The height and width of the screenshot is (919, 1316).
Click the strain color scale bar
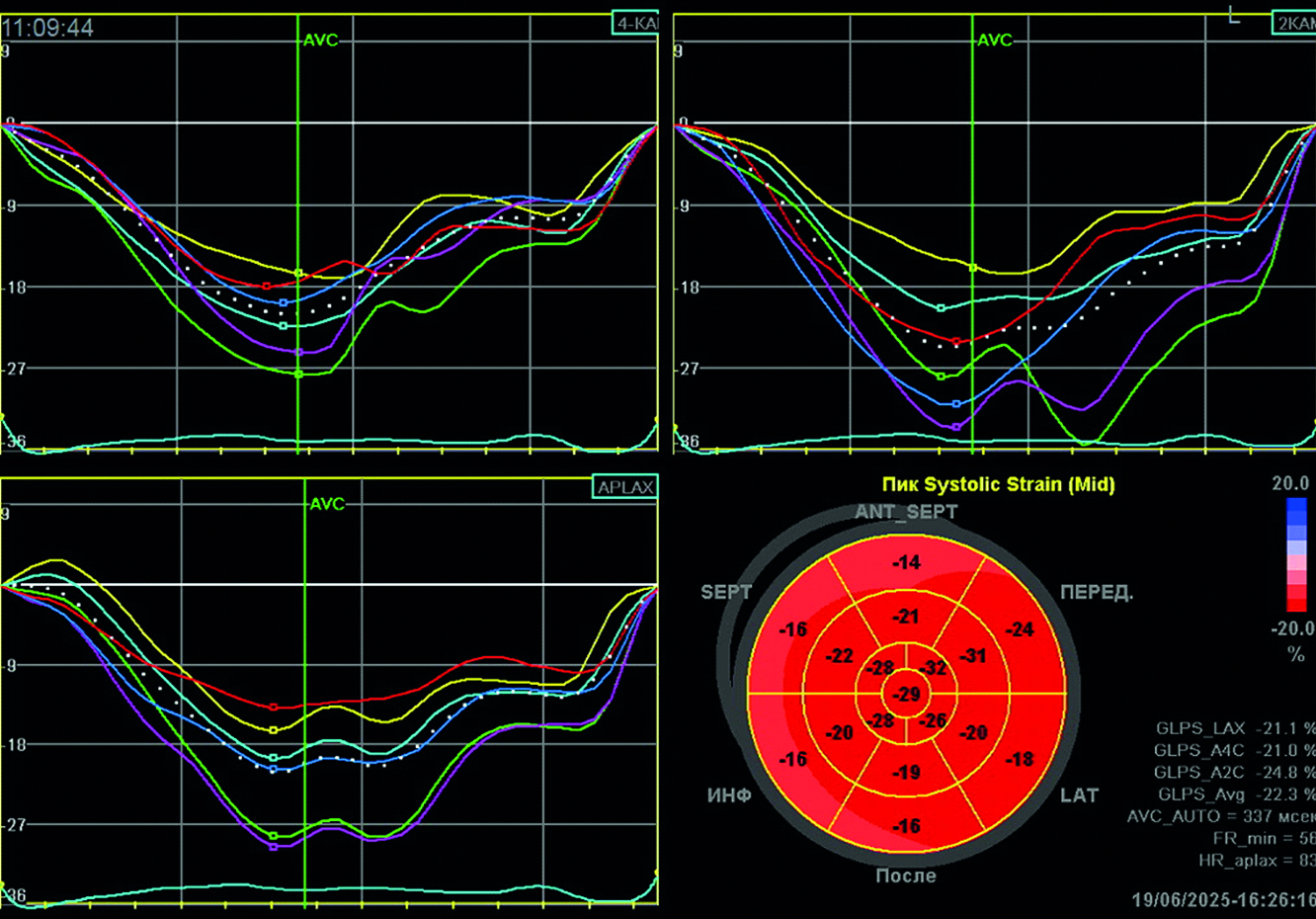tap(1295, 554)
